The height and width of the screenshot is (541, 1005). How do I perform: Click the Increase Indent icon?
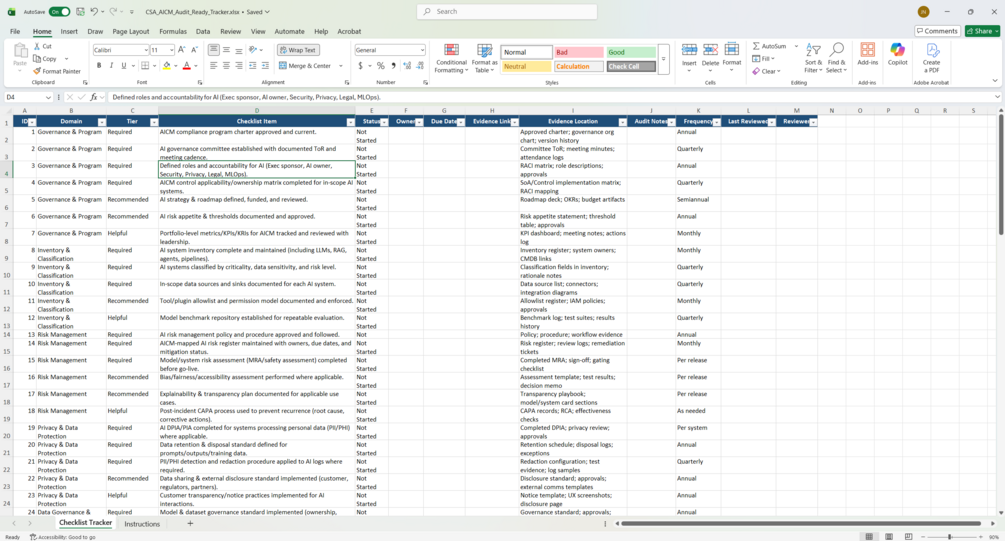pos(266,65)
